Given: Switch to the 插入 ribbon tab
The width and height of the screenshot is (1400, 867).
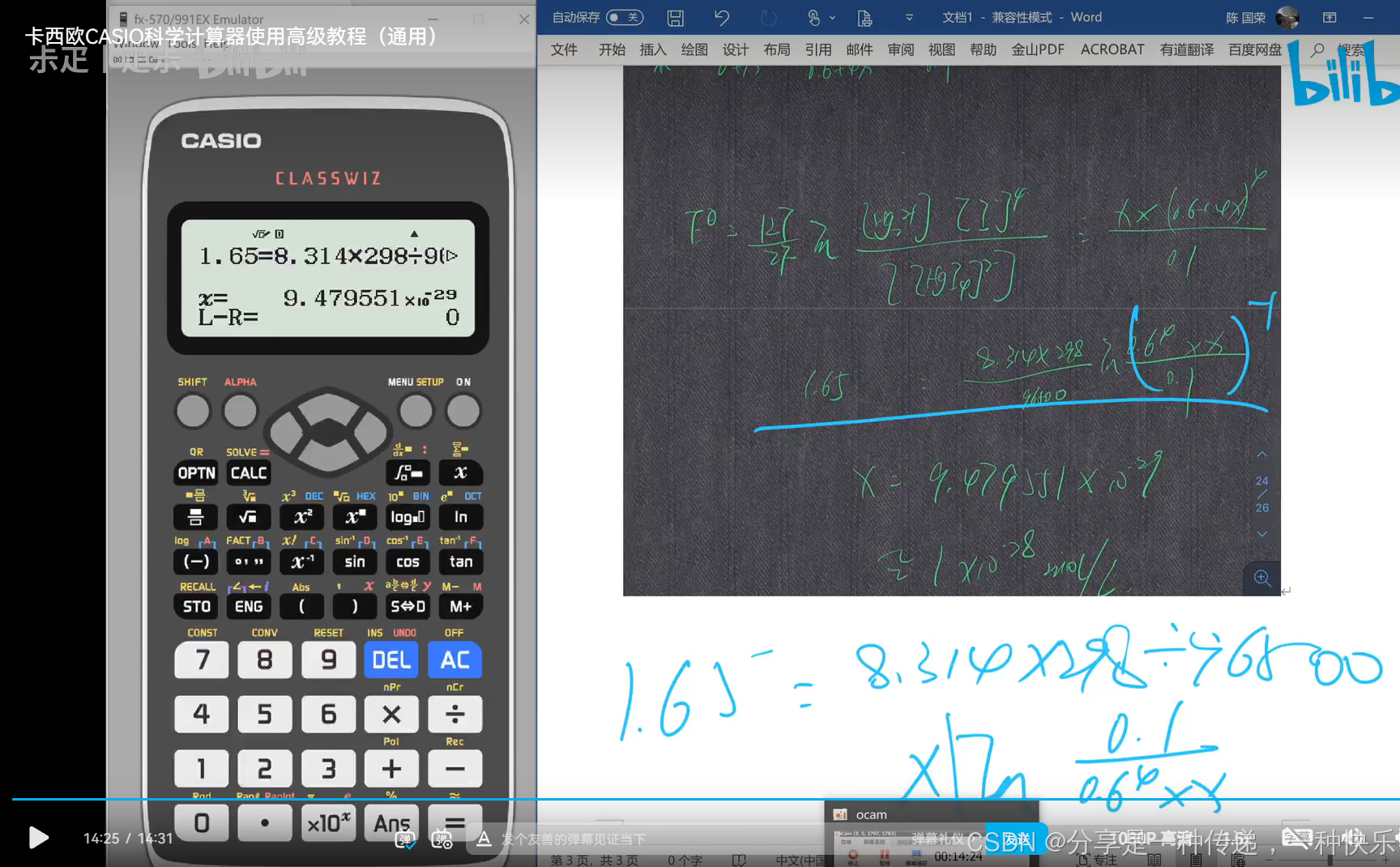Looking at the screenshot, I should tap(653, 49).
